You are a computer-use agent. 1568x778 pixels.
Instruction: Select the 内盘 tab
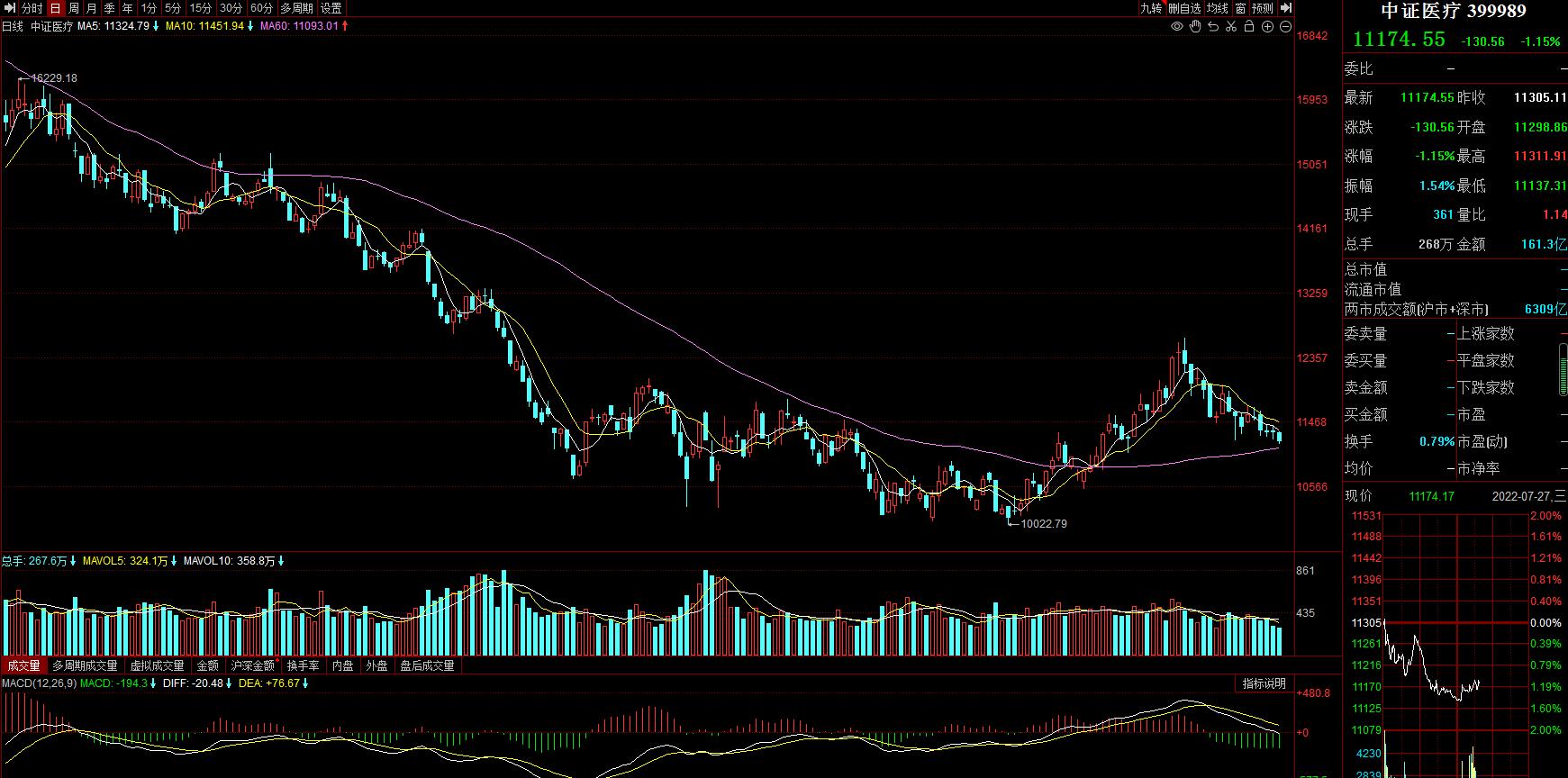pyautogui.click(x=343, y=665)
